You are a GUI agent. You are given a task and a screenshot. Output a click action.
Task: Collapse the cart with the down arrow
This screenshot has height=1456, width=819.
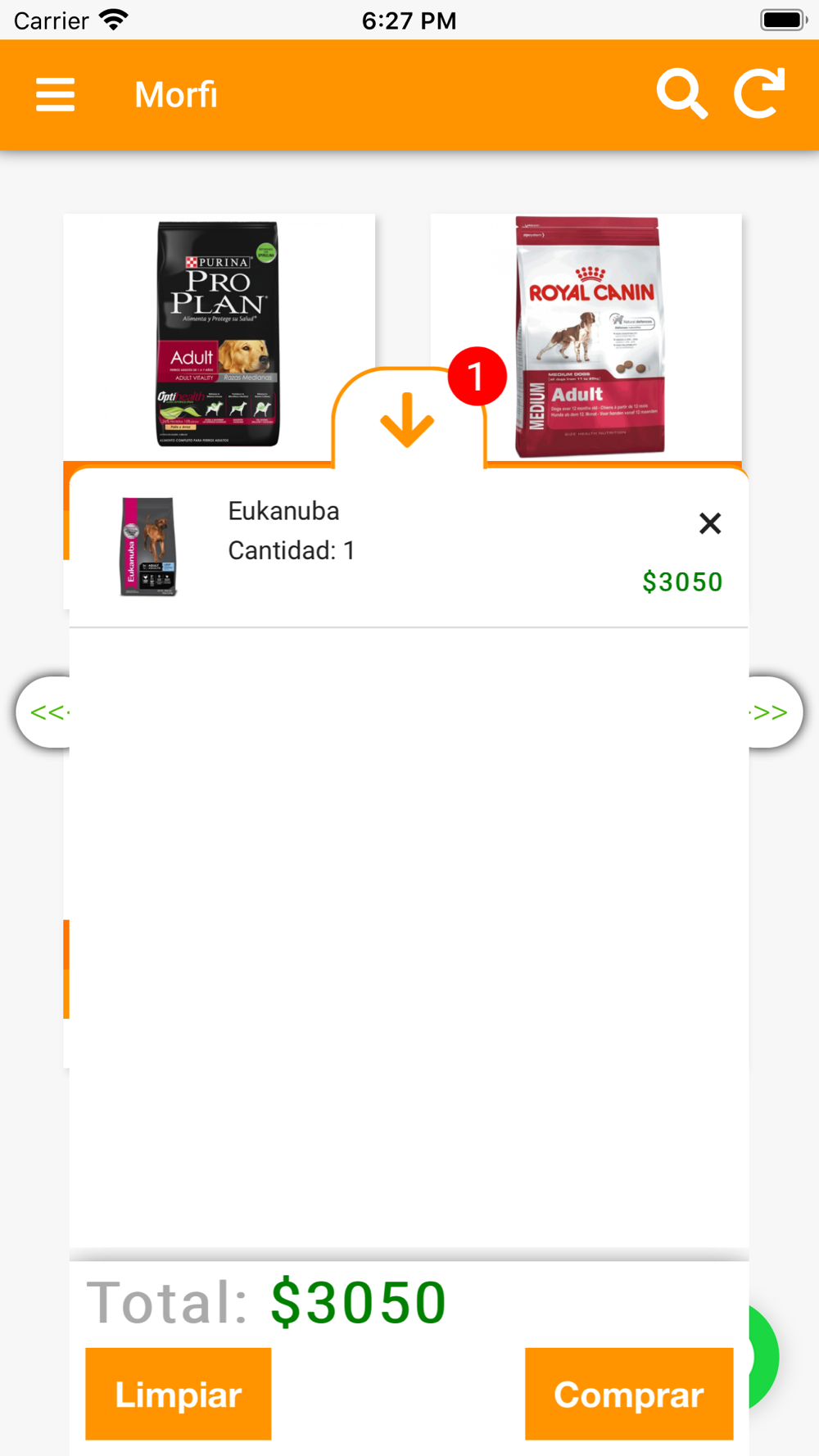tap(407, 420)
